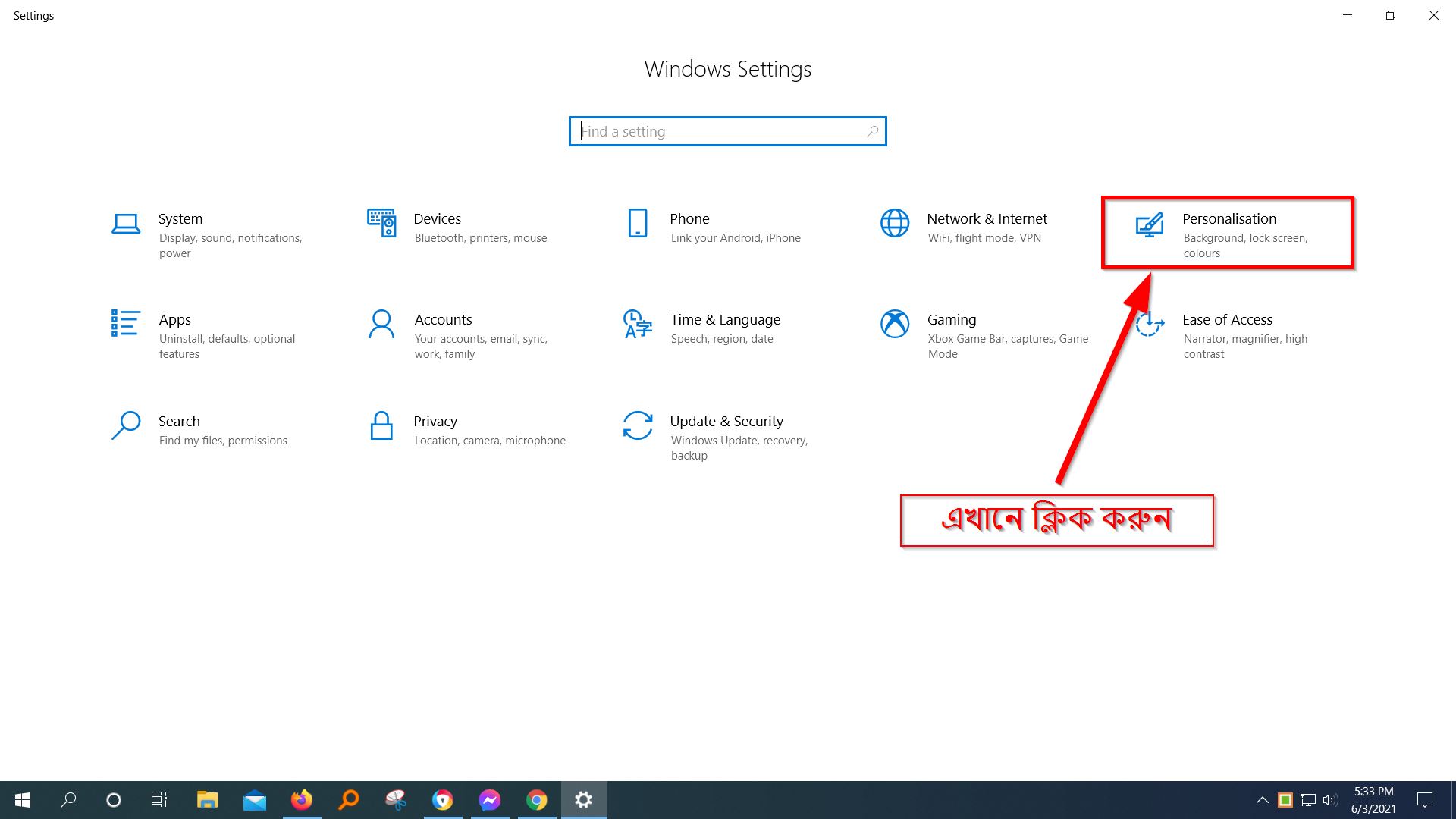Viewport: 1456px width, 819px height.
Task: Launch Google Chrome from taskbar
Action: coord(537,800)
